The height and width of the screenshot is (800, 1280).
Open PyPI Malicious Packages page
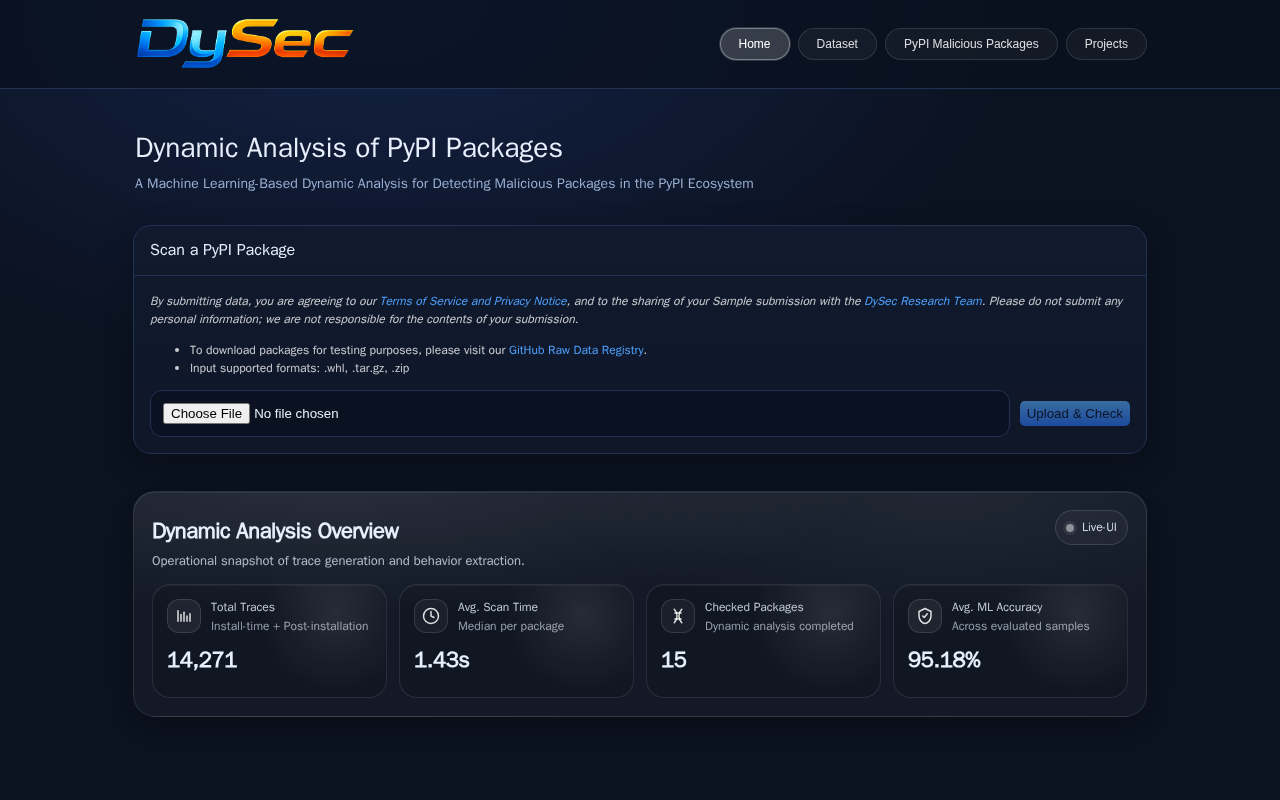click(x=971, y=44)
